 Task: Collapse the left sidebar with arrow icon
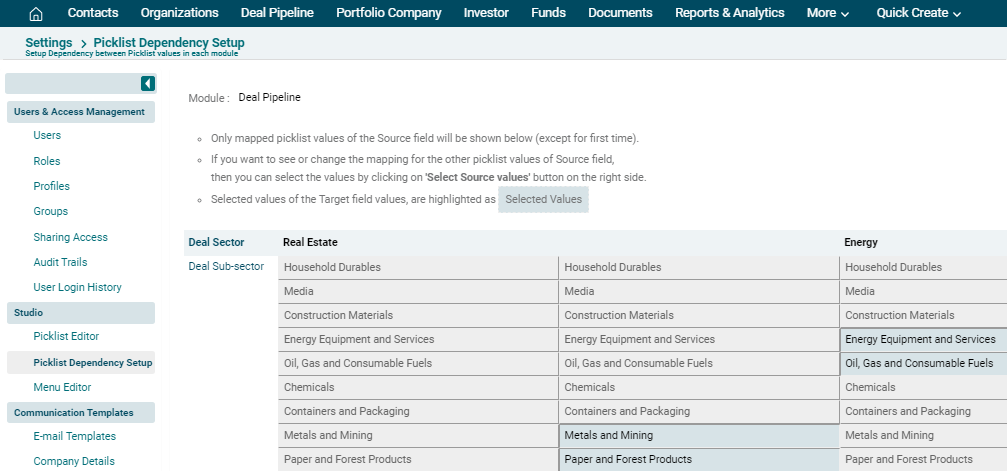pos(147,84)
